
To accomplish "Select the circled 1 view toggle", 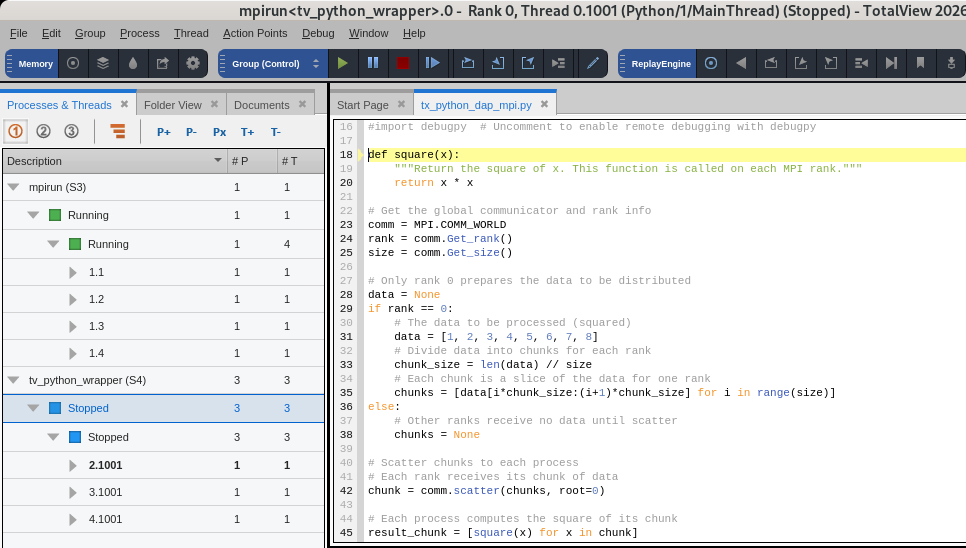I will (15, 131).
